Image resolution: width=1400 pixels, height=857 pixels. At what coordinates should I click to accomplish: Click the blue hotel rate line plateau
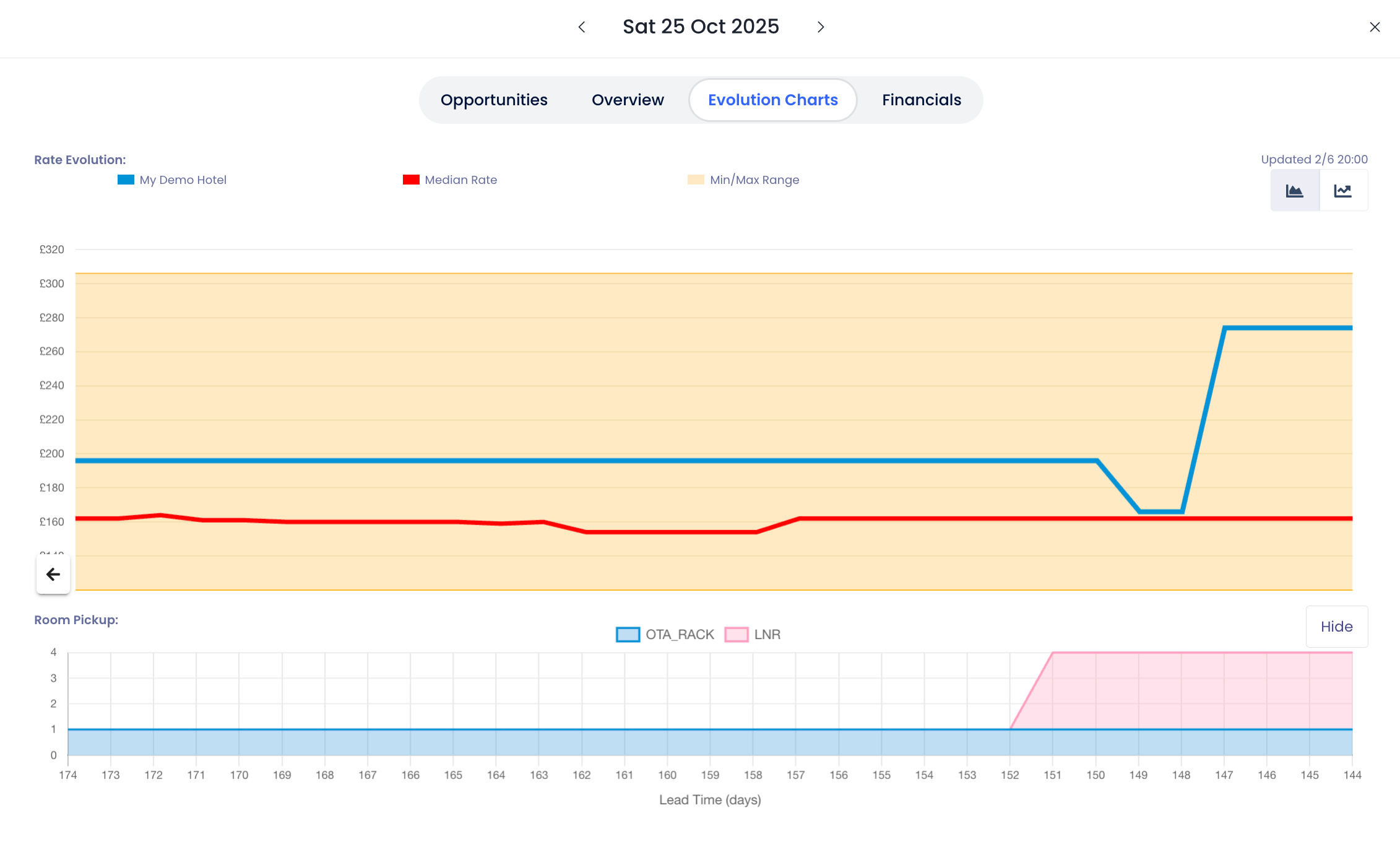[1287, 328]
